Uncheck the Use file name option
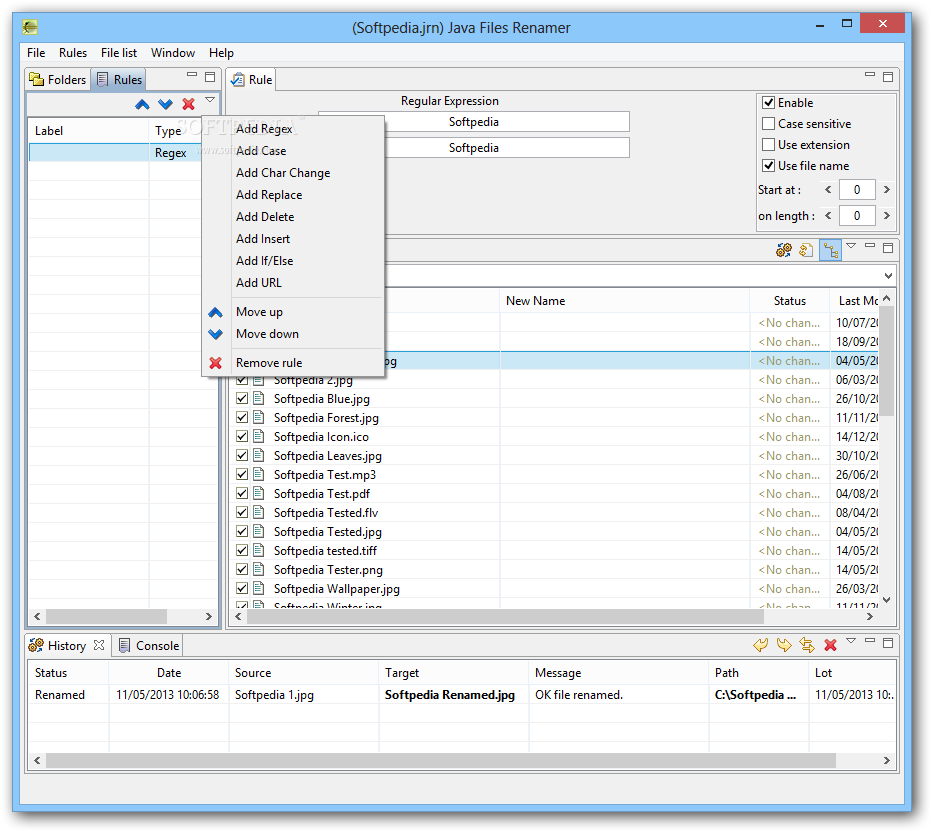 point(769,165)
